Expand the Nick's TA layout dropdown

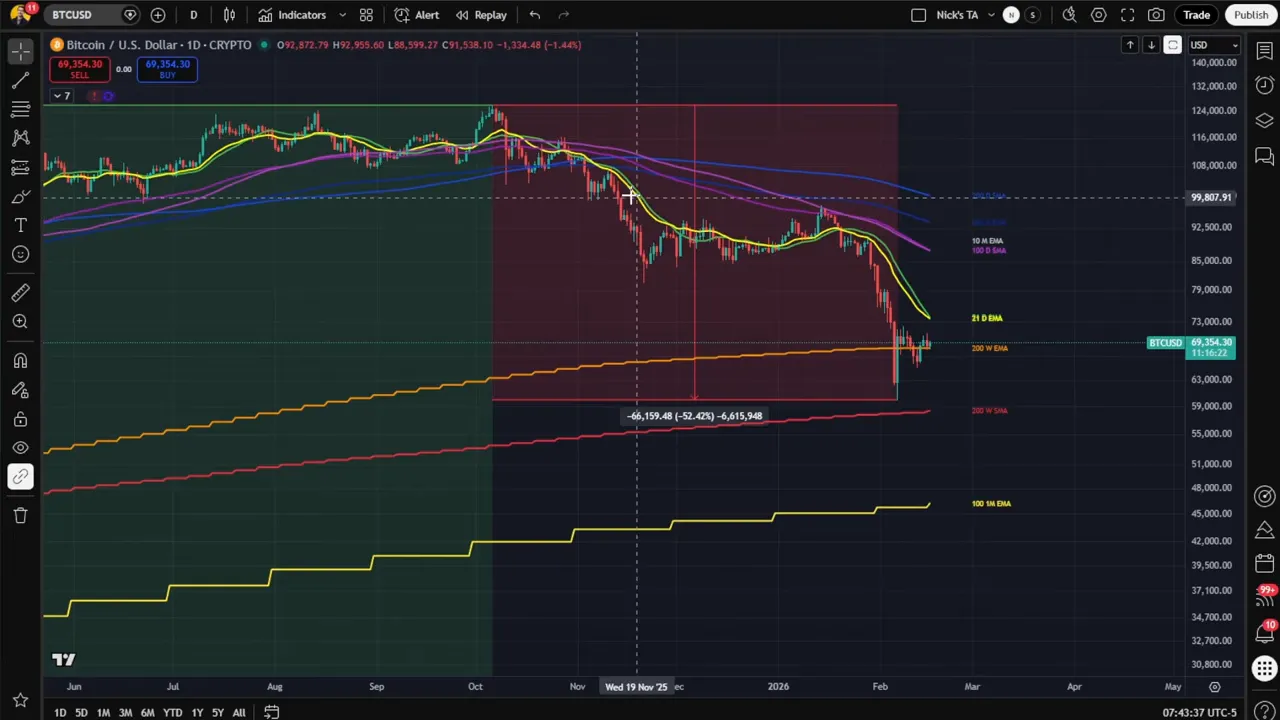tap(994, 14)
